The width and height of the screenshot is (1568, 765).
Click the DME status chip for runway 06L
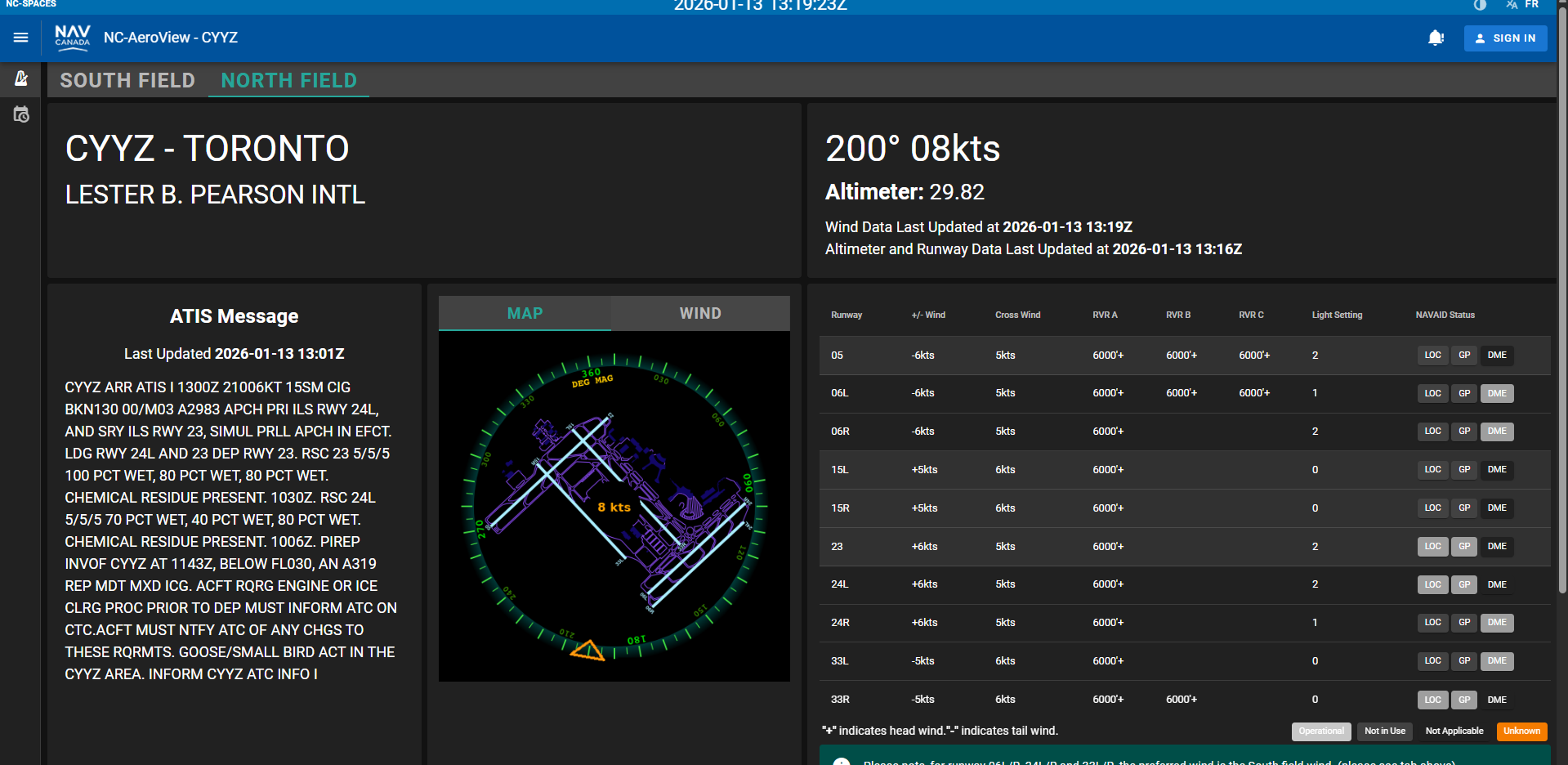[x=1496, y=393]
